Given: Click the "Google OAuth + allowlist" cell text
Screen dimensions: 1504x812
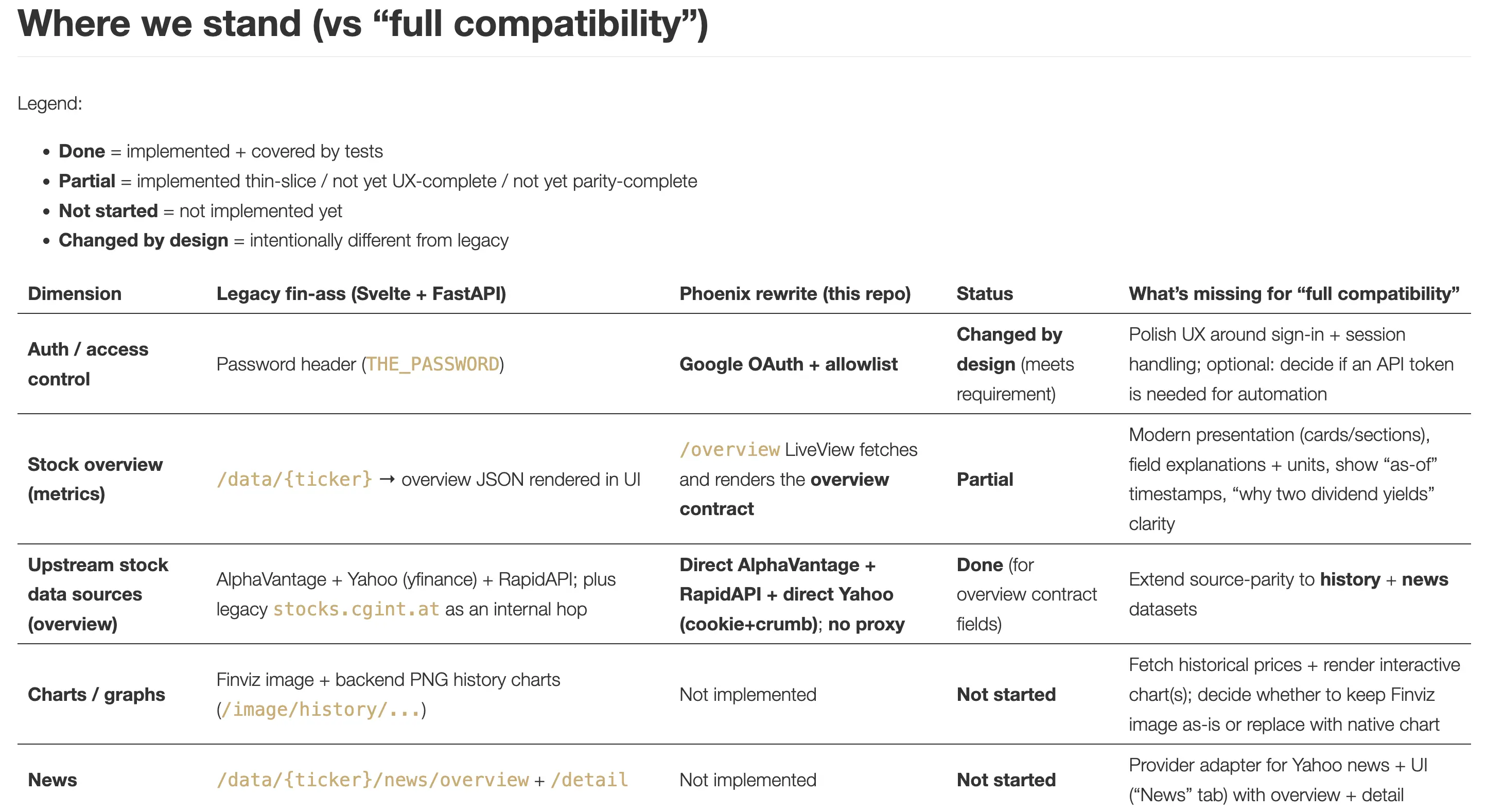Looking at the screenshot, I should click(x=788, y=364).
